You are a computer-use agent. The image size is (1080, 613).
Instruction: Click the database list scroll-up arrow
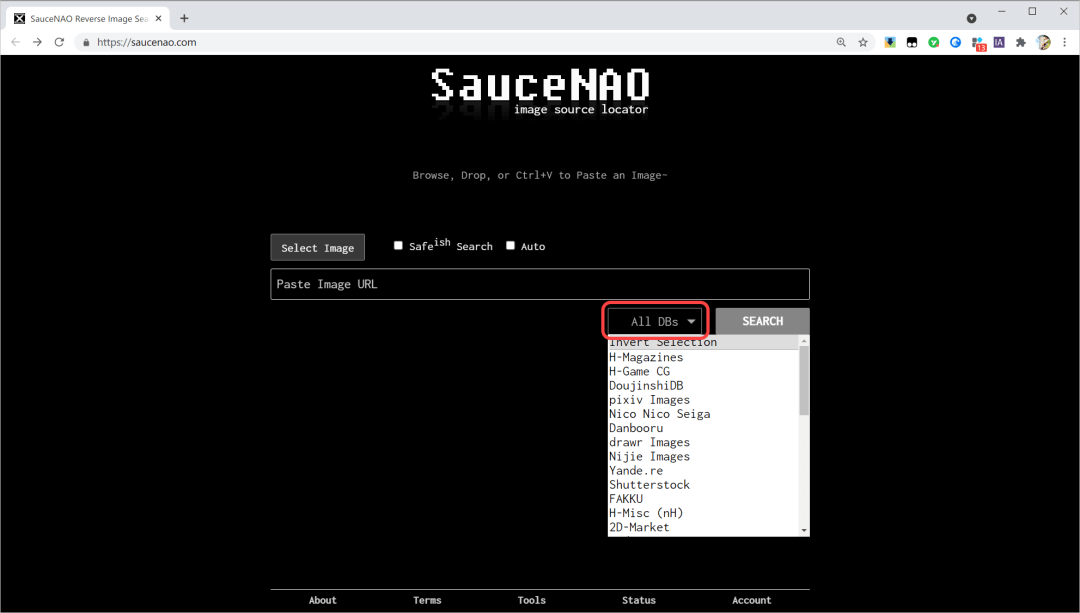804,341
